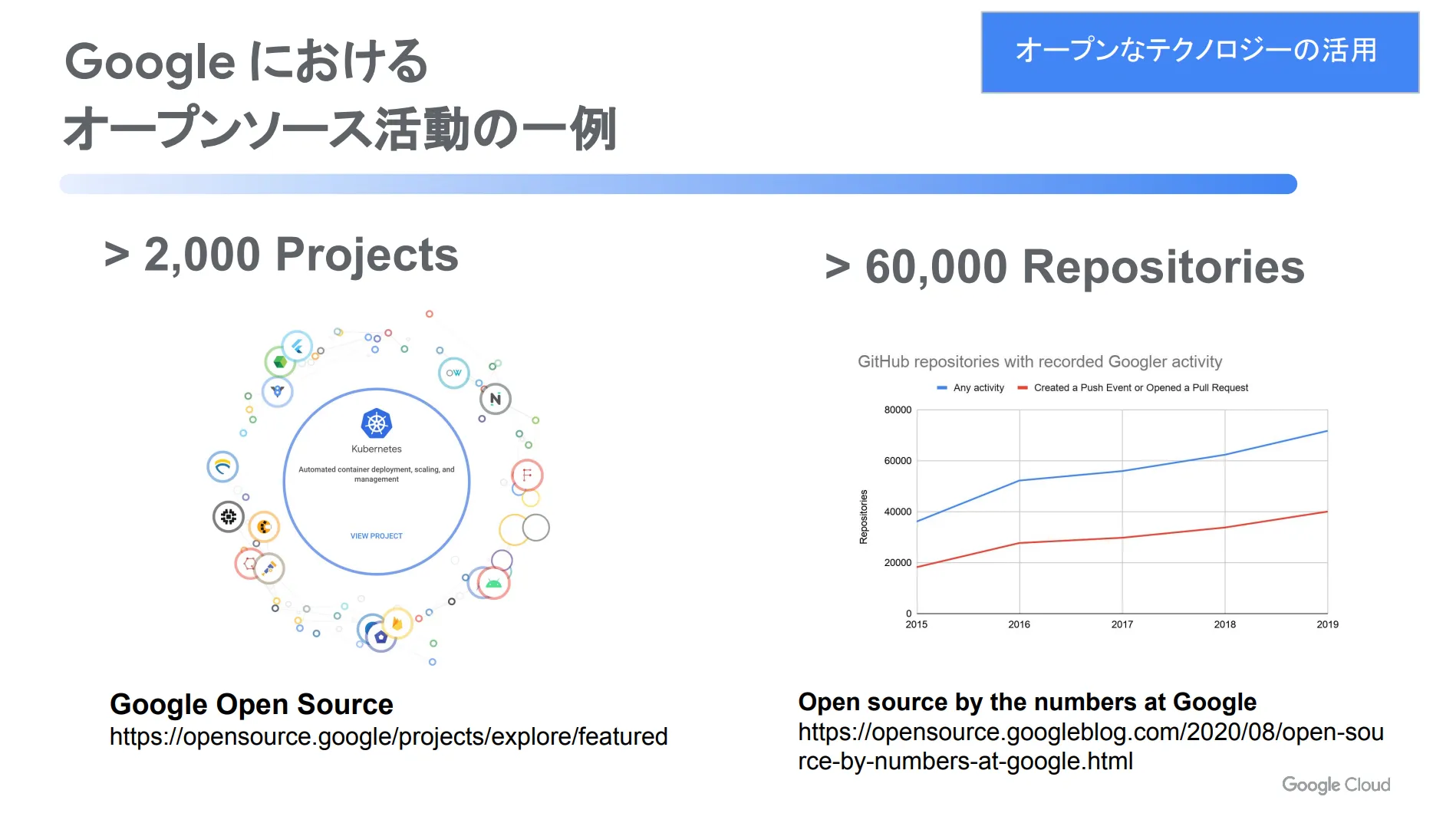Open the Android robot project bubble
This screenshot has width=1456, height=813.
(x=494, y=584)
